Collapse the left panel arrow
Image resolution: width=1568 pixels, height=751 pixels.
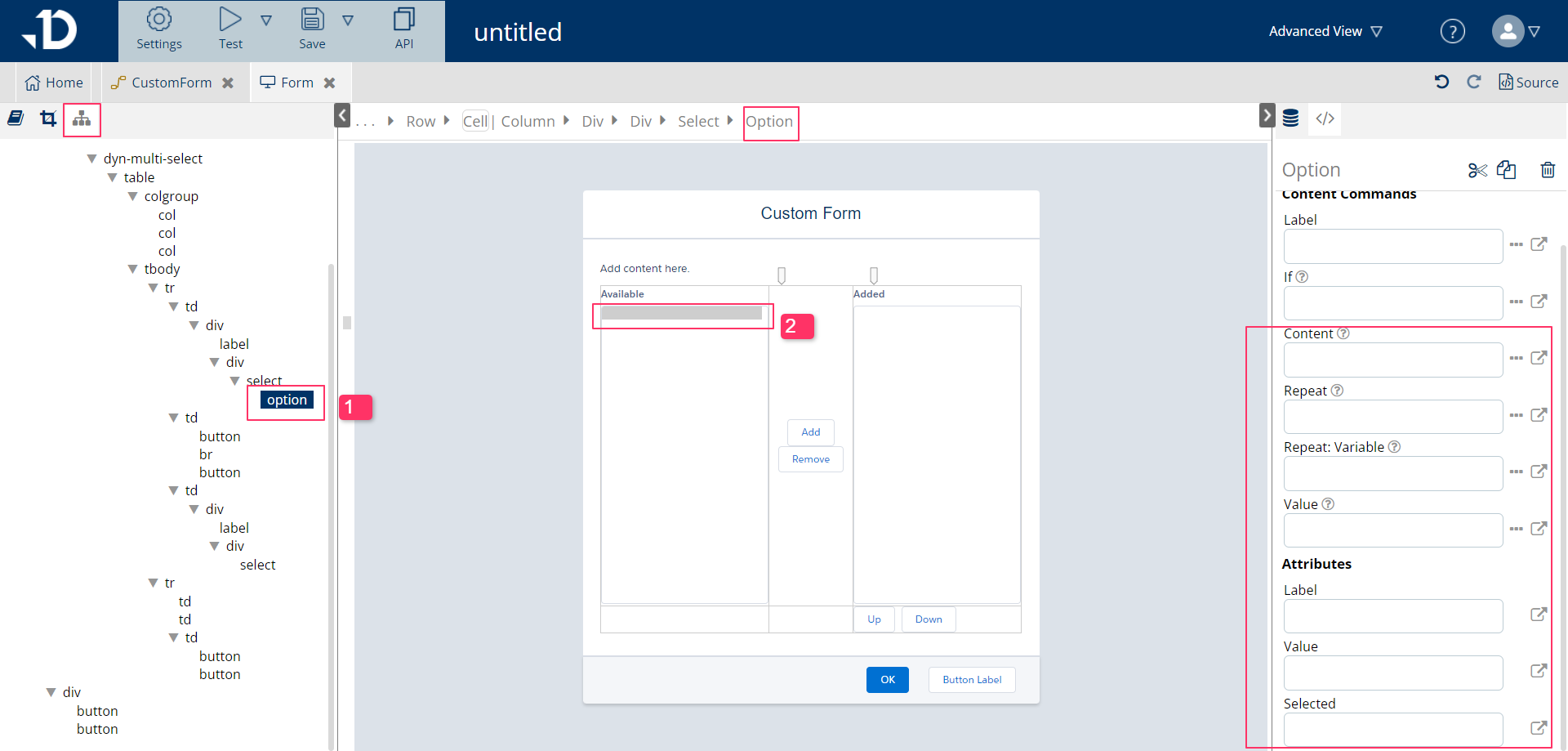point(342,115)
